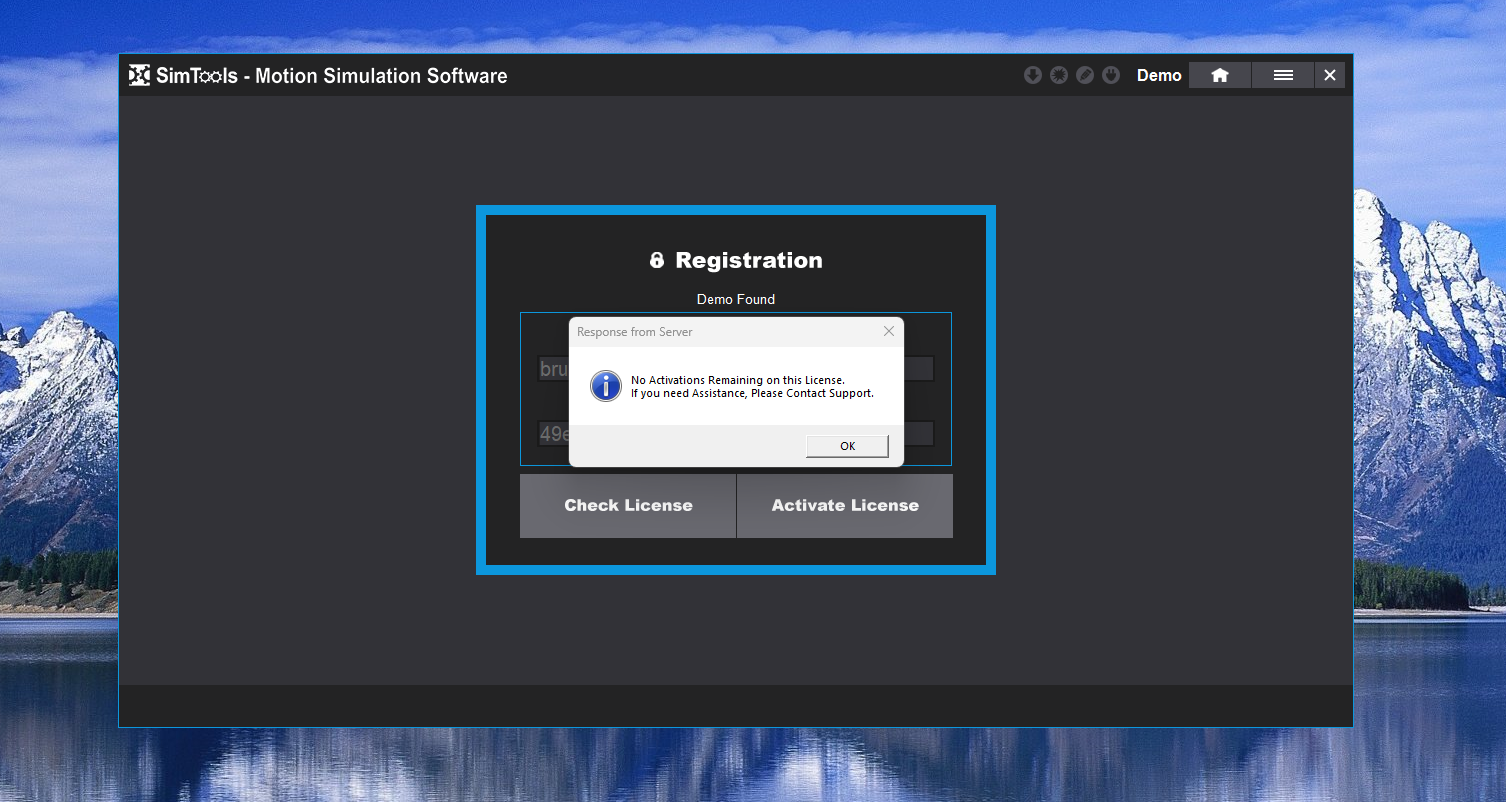
Task: Click the Activate License button
Action: (845, 506)
